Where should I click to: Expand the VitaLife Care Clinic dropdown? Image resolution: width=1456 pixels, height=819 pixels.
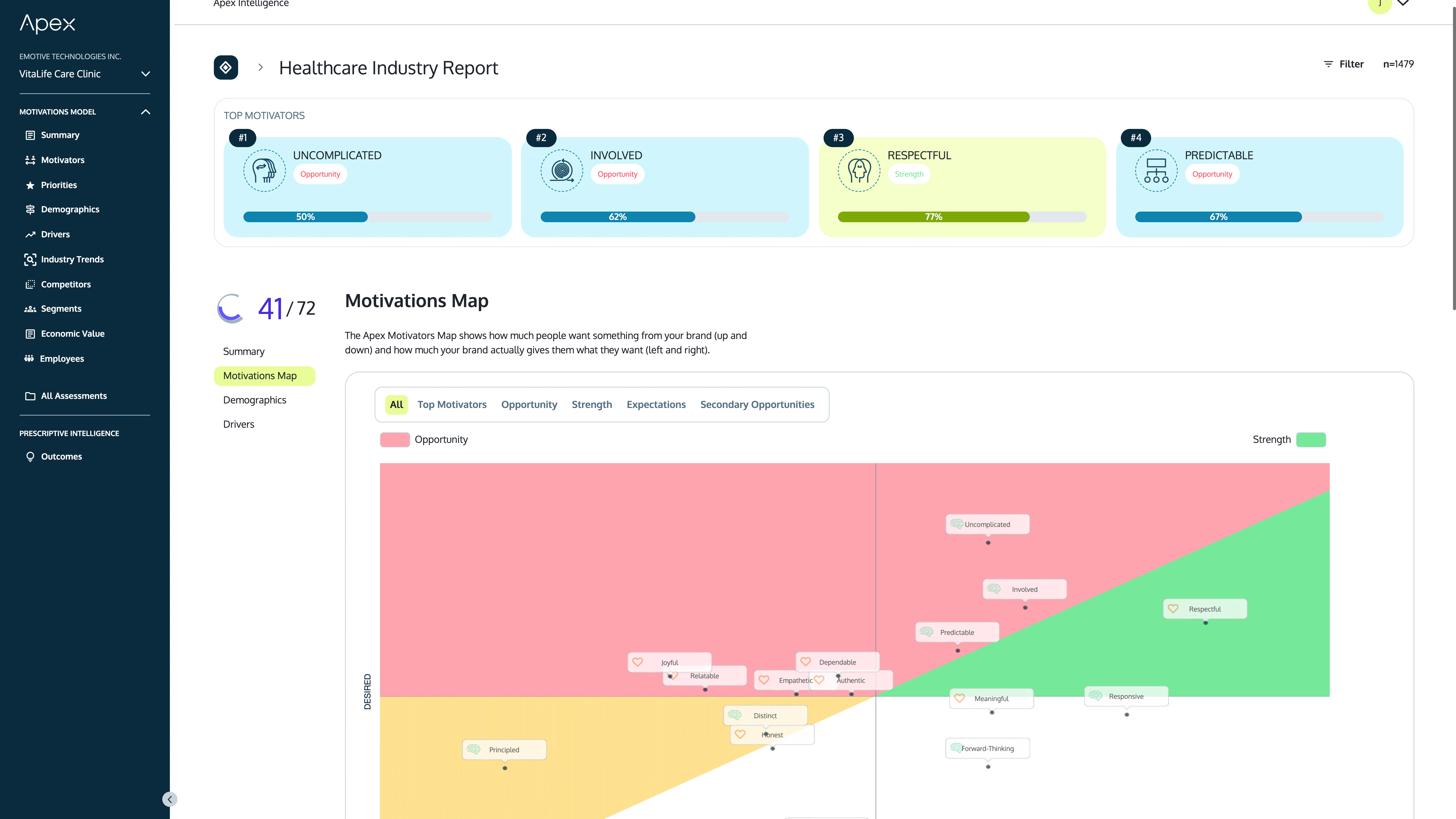(x=145, y=74)
